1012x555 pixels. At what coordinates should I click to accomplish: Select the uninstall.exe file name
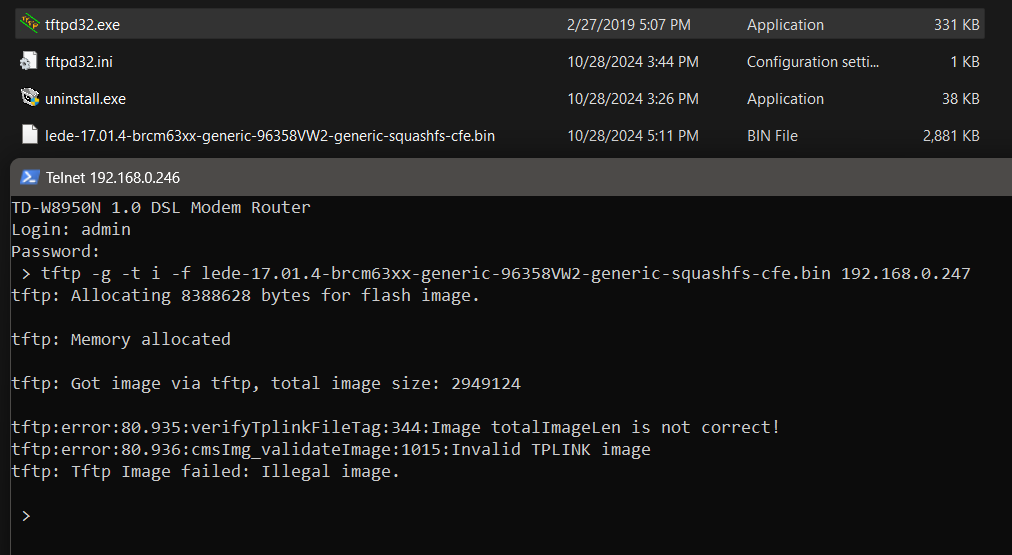[85, 99]
